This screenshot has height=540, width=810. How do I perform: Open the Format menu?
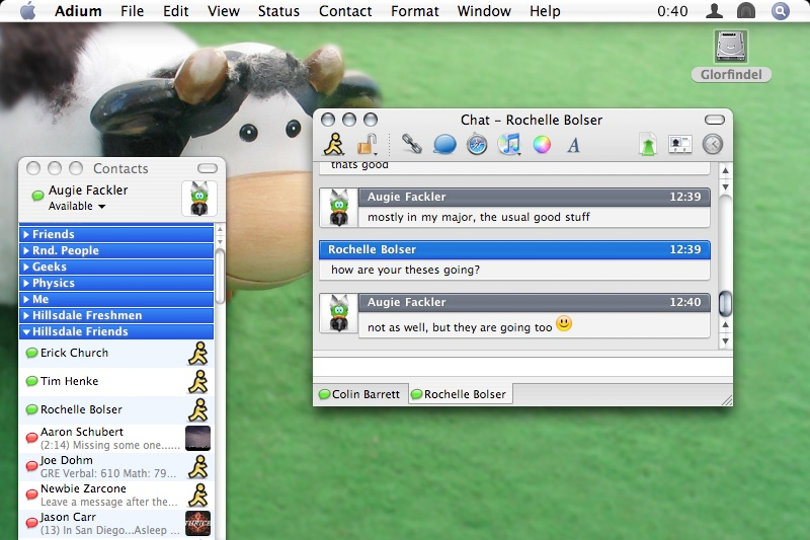[415, 11]
